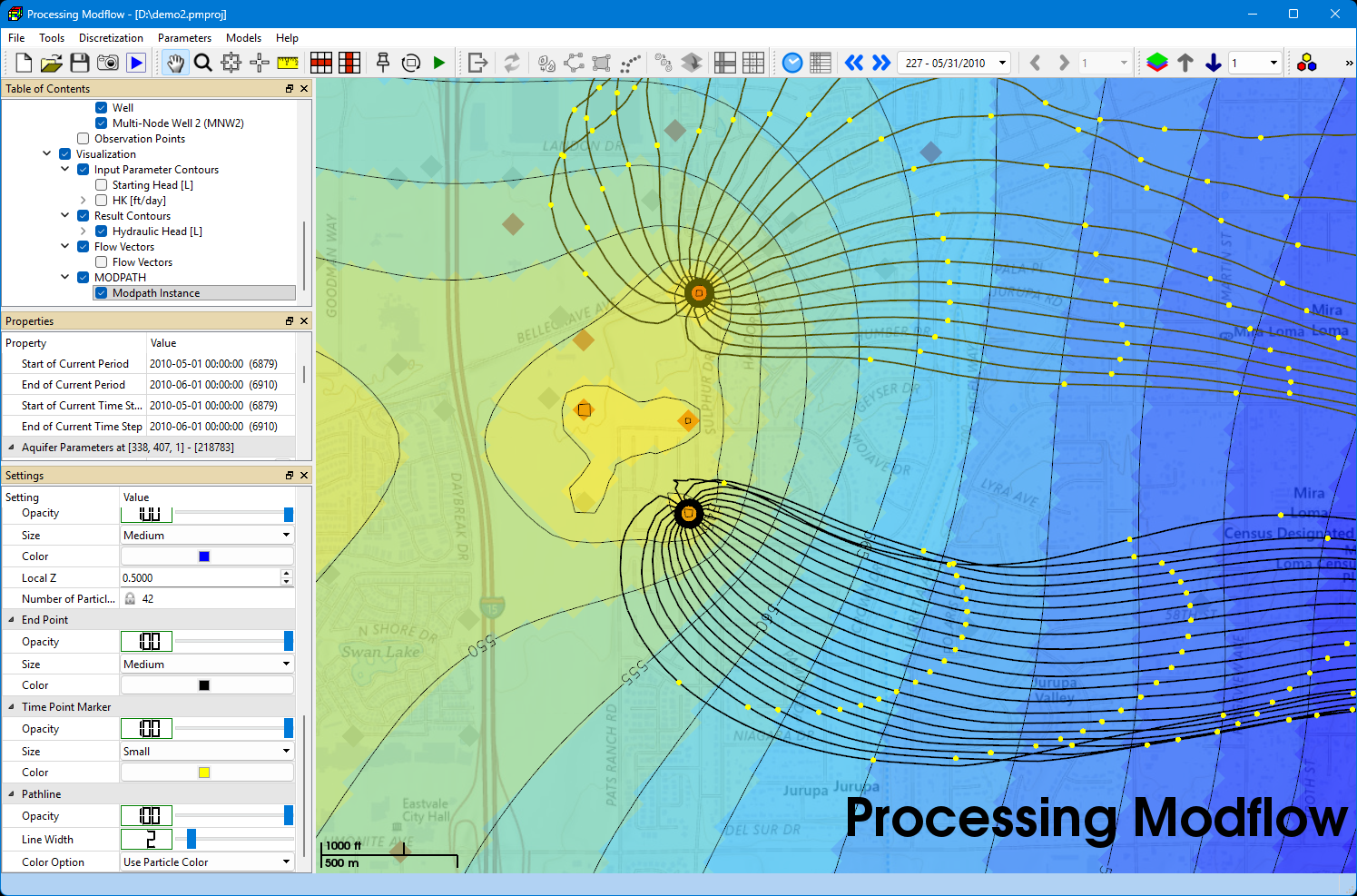Click the export arrow icon
Image resolution: width=1357 pixels, height=896 pixels.
(477, 63)
